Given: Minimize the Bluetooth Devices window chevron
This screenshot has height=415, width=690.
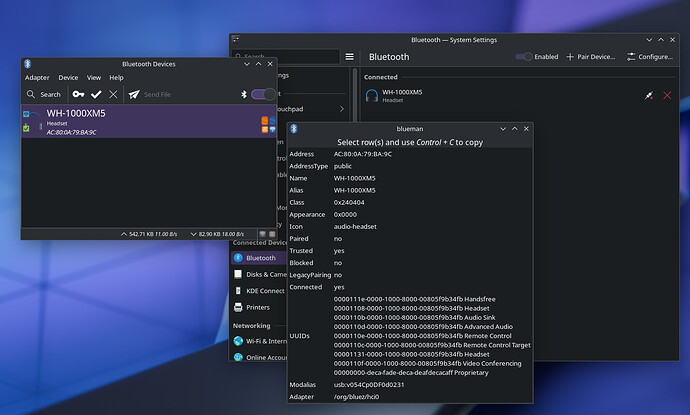Looking at the screenshot, I should (x=247, y=64).
